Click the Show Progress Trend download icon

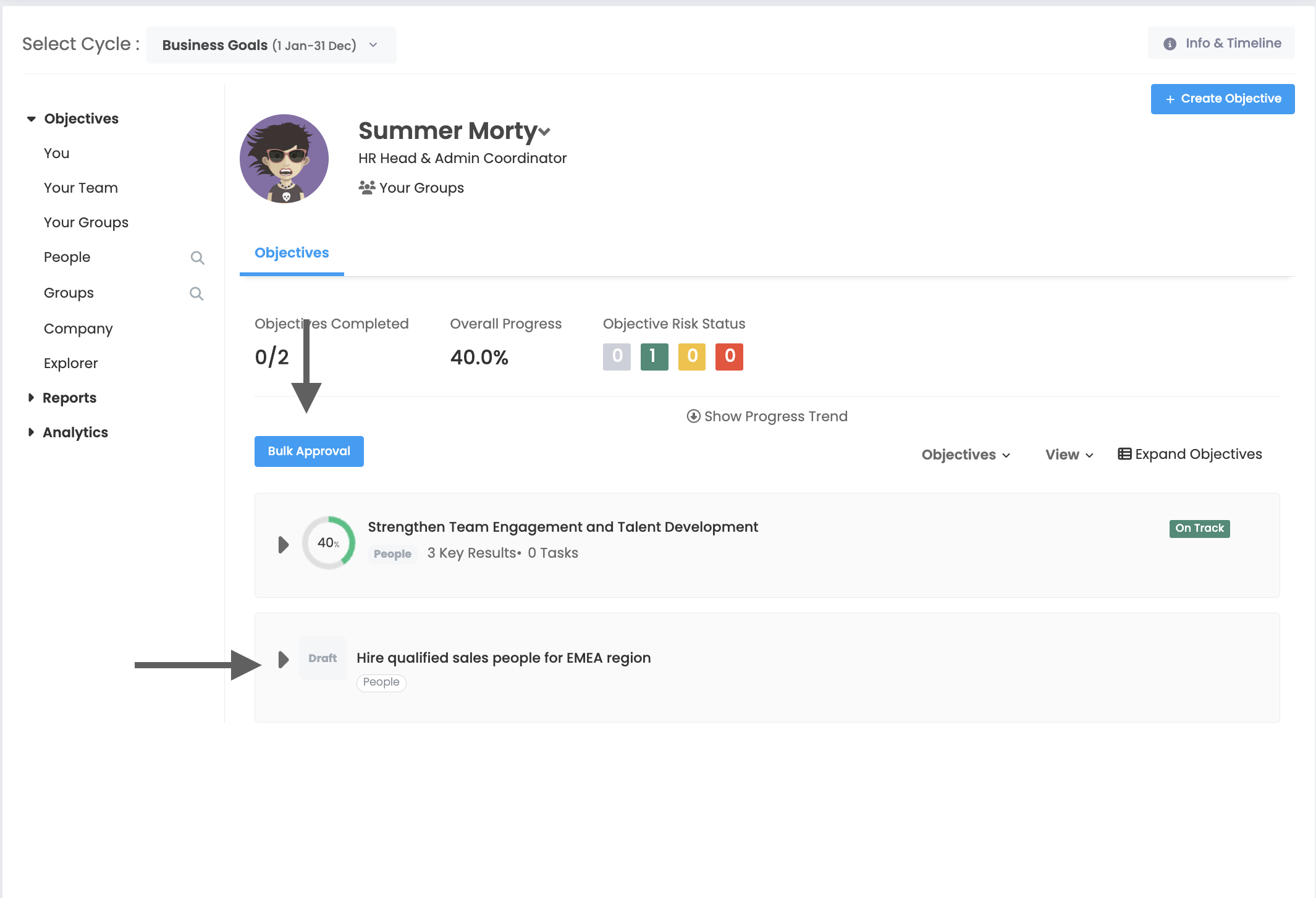coord(693,416)
